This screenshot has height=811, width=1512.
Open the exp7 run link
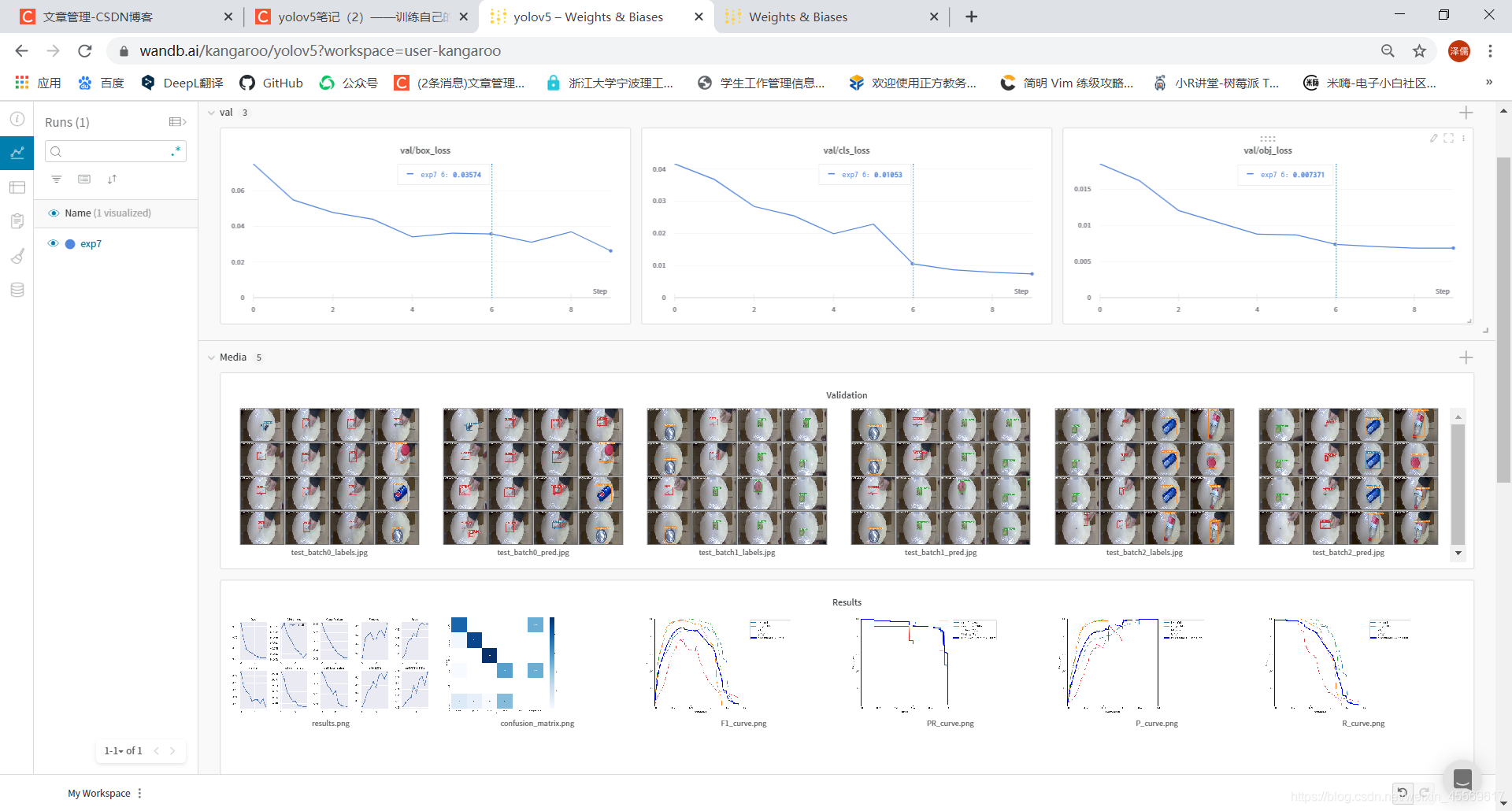coord(91,244)
